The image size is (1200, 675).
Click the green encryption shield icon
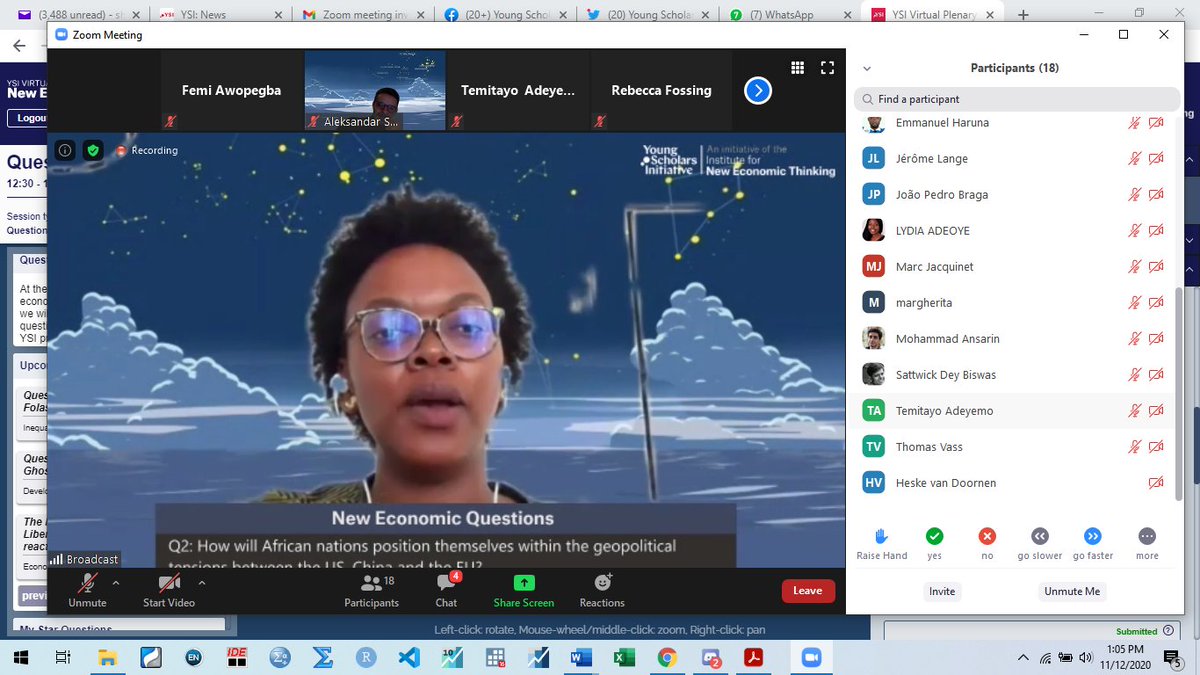(93, 150)
